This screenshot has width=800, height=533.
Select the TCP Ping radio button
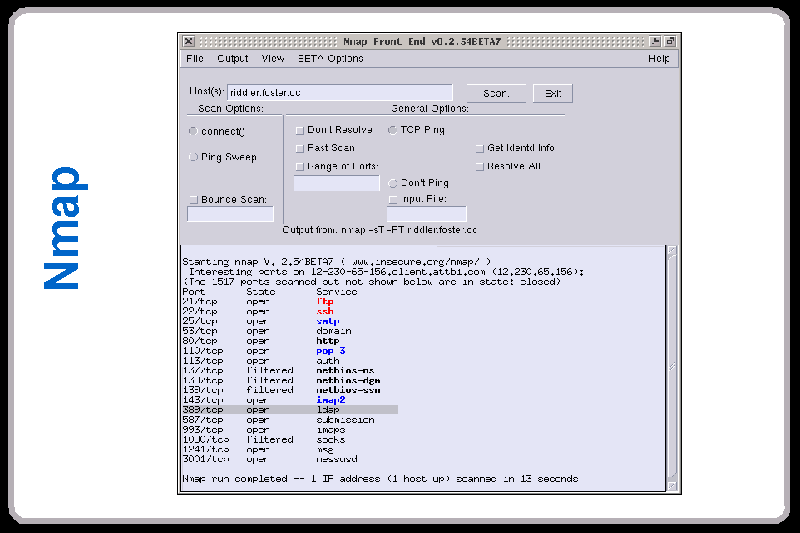[392, 130]
